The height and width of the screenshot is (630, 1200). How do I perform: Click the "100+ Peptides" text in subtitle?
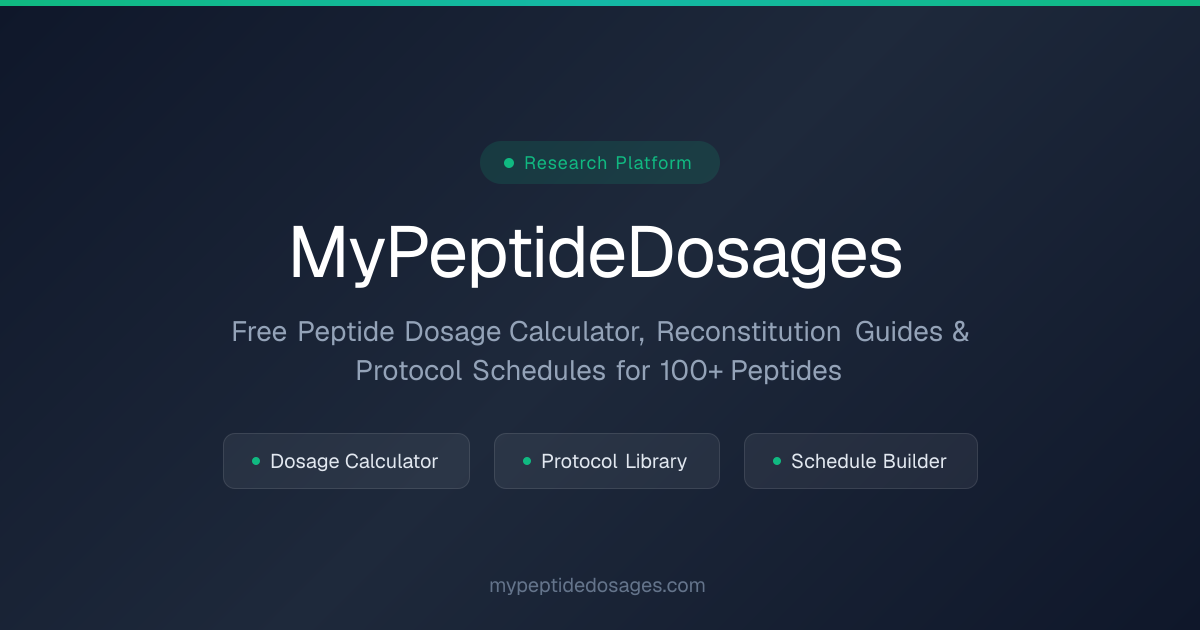pyautogui.click(x=751, y=371)
